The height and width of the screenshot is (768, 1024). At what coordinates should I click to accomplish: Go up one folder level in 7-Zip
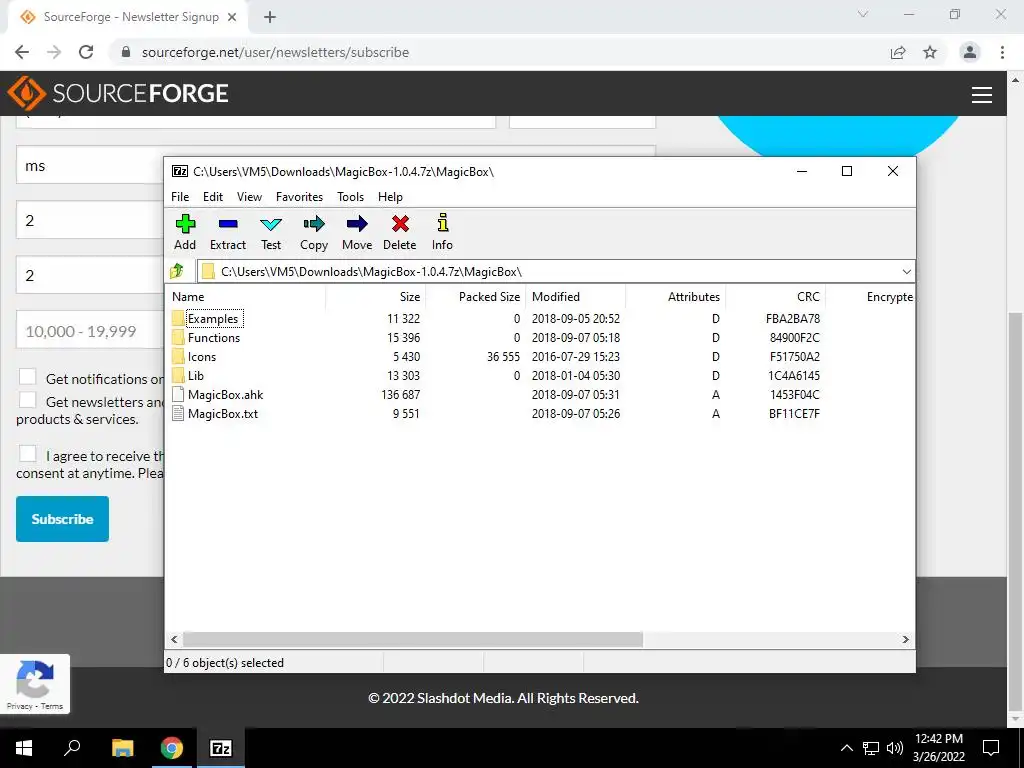click(176, 271)
